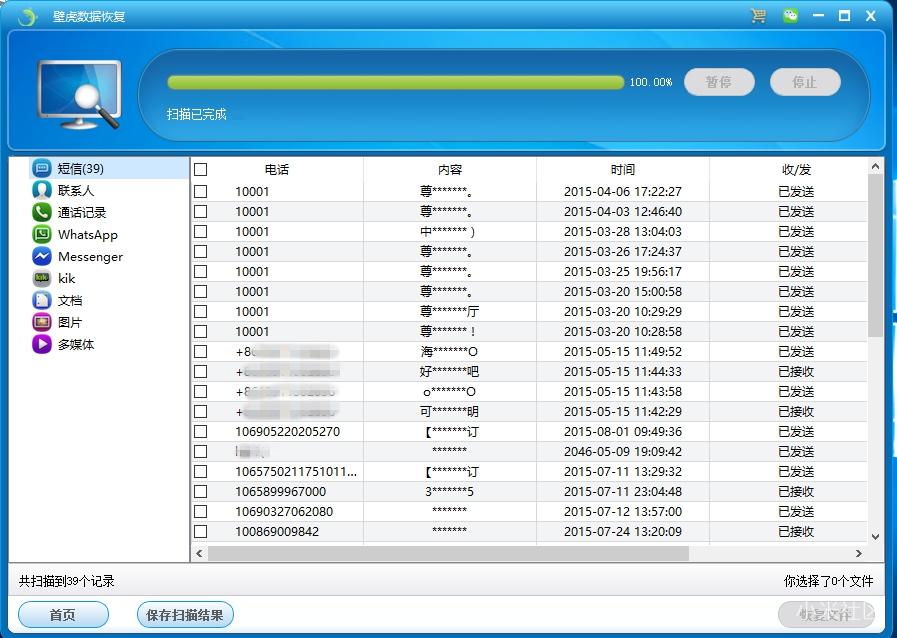The image size is (897, 638).
Task: Open 文档 category label
Action: [70, 300]
